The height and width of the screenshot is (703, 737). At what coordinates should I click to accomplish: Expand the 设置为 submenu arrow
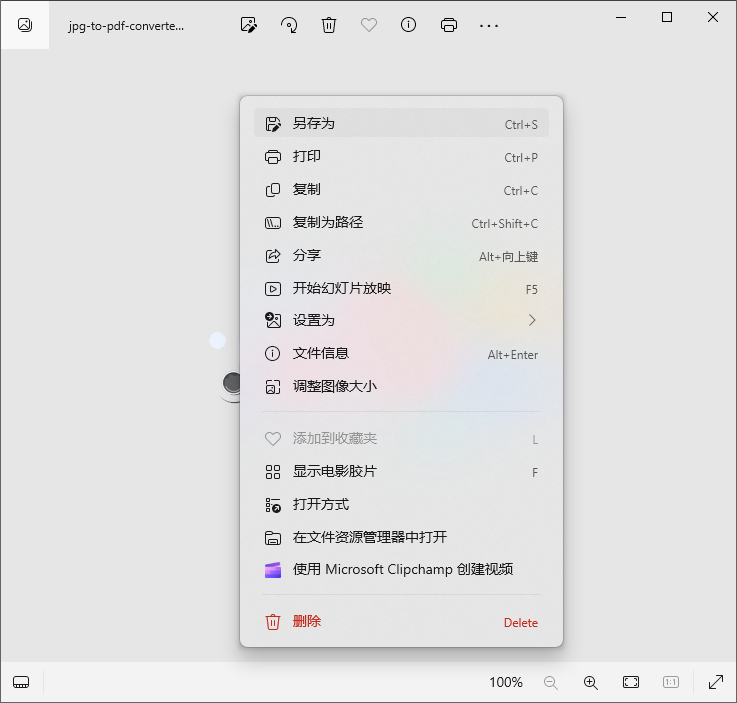click(532, 320)
